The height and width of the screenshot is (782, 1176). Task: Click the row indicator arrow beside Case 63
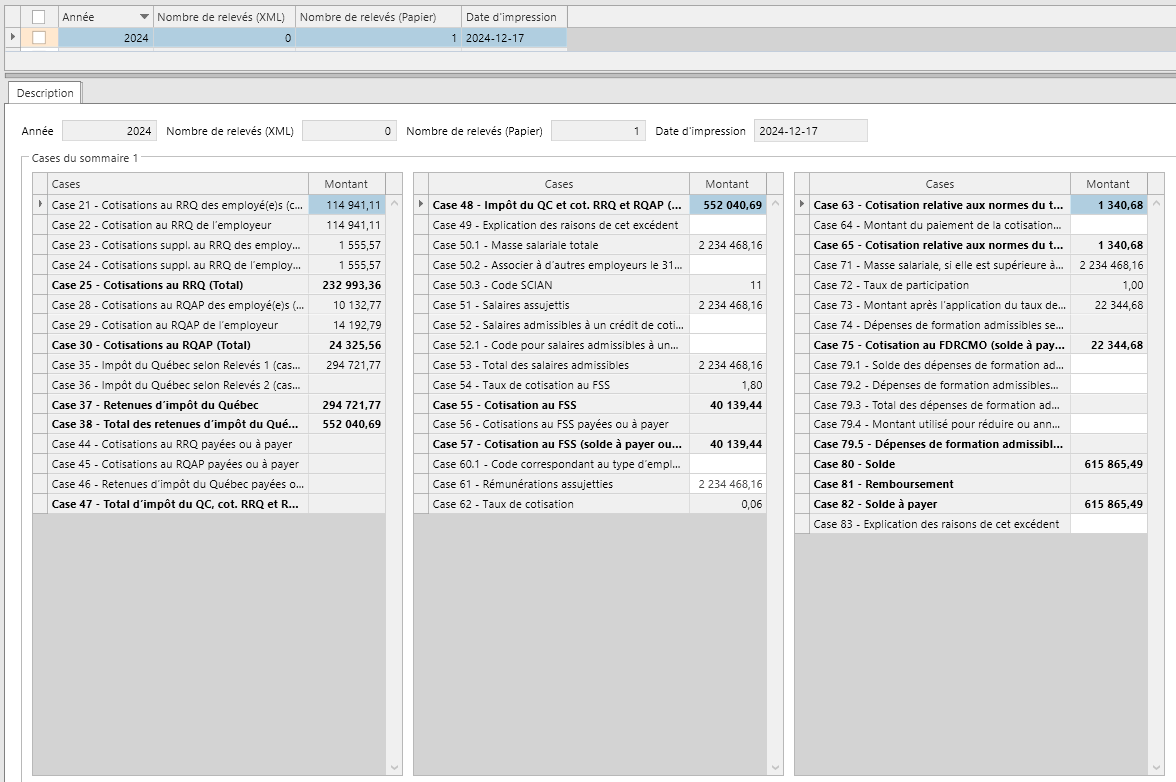coord(802,204)
